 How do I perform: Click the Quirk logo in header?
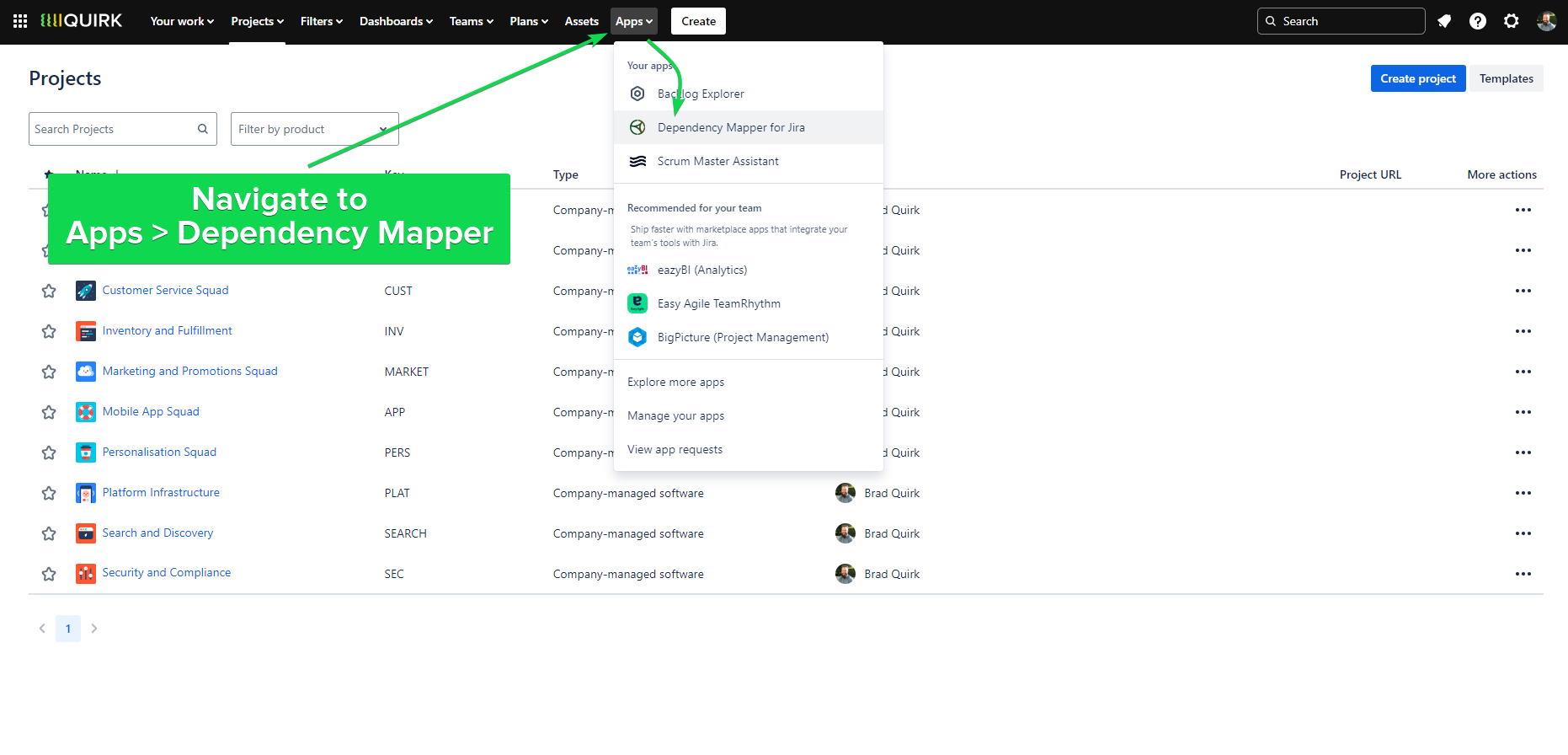[81, 21]
